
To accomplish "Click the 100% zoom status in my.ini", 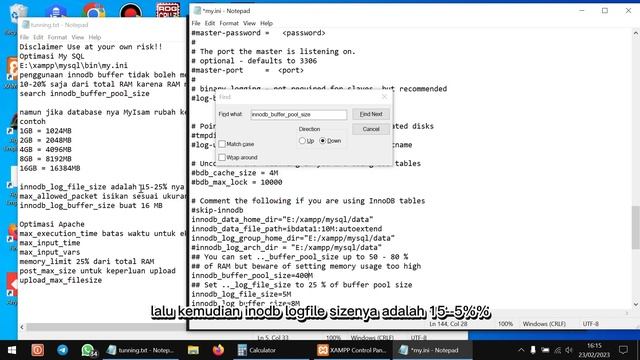I will pos(505,324).
